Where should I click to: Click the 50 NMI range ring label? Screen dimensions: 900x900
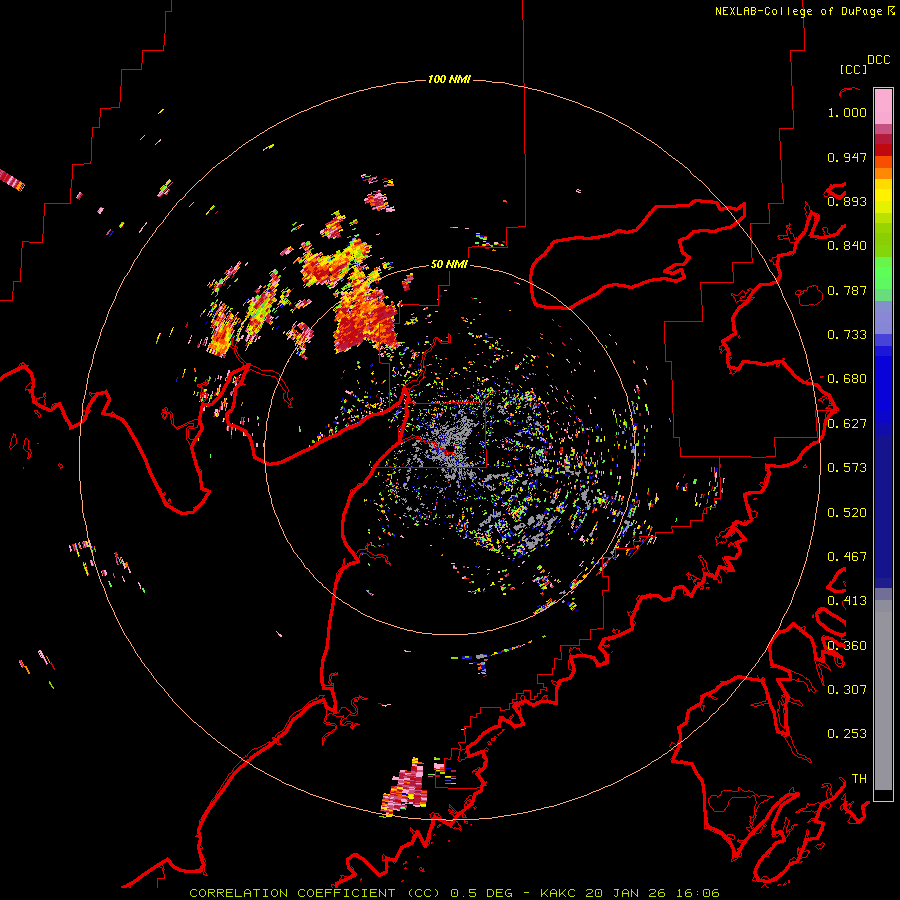click(449, 265)
